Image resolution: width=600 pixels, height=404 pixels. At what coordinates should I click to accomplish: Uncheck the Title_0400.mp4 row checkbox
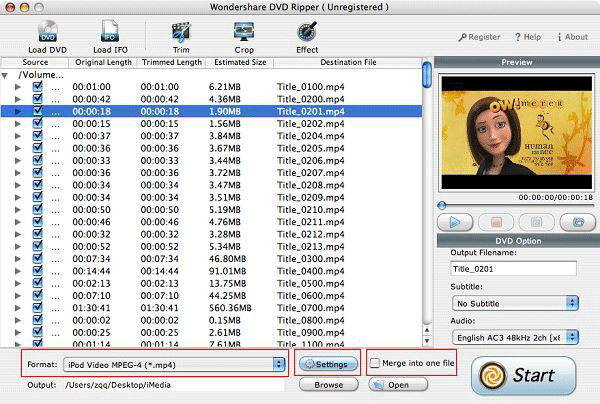tap(38, 271)
